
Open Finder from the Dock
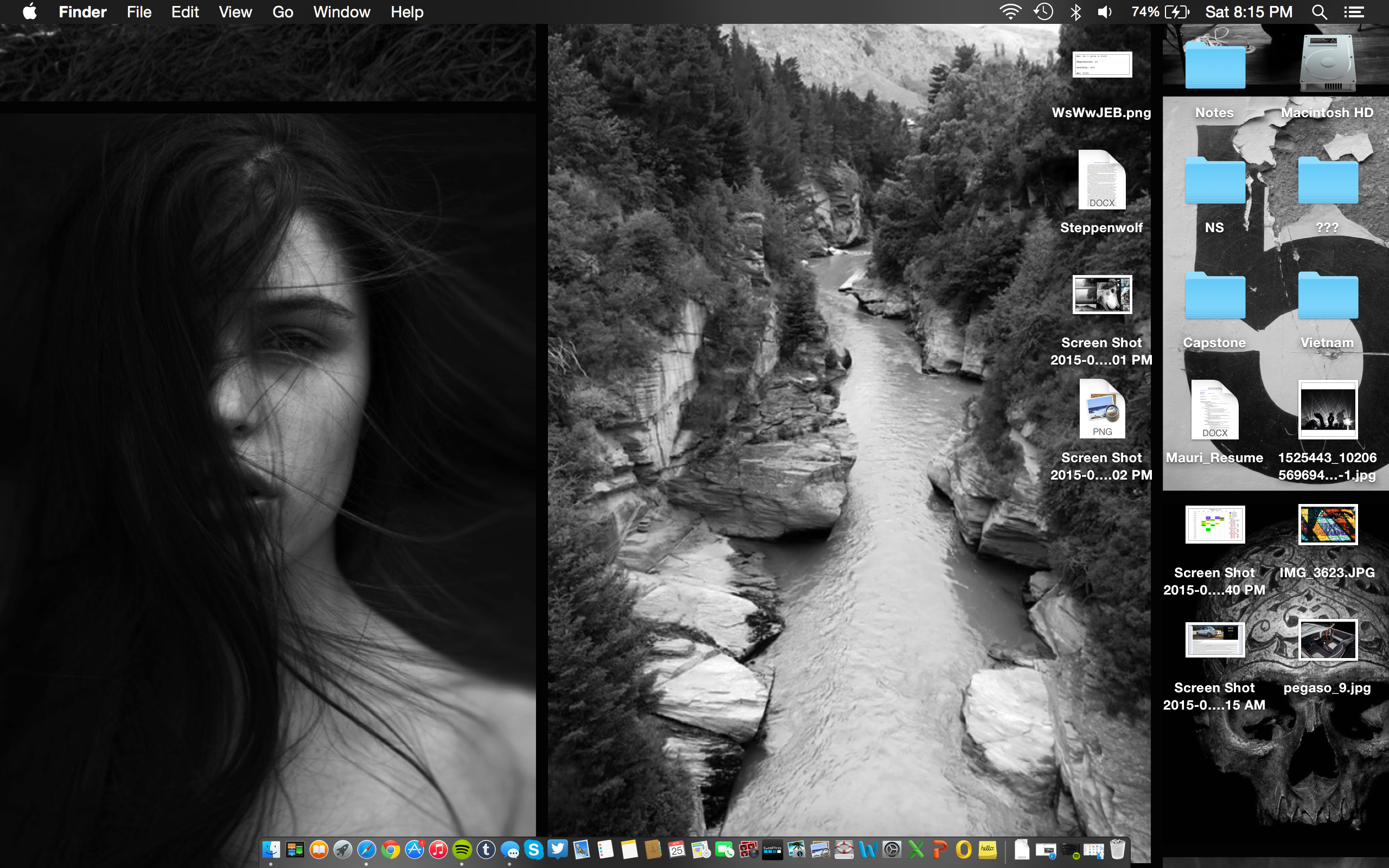(271, 849)
